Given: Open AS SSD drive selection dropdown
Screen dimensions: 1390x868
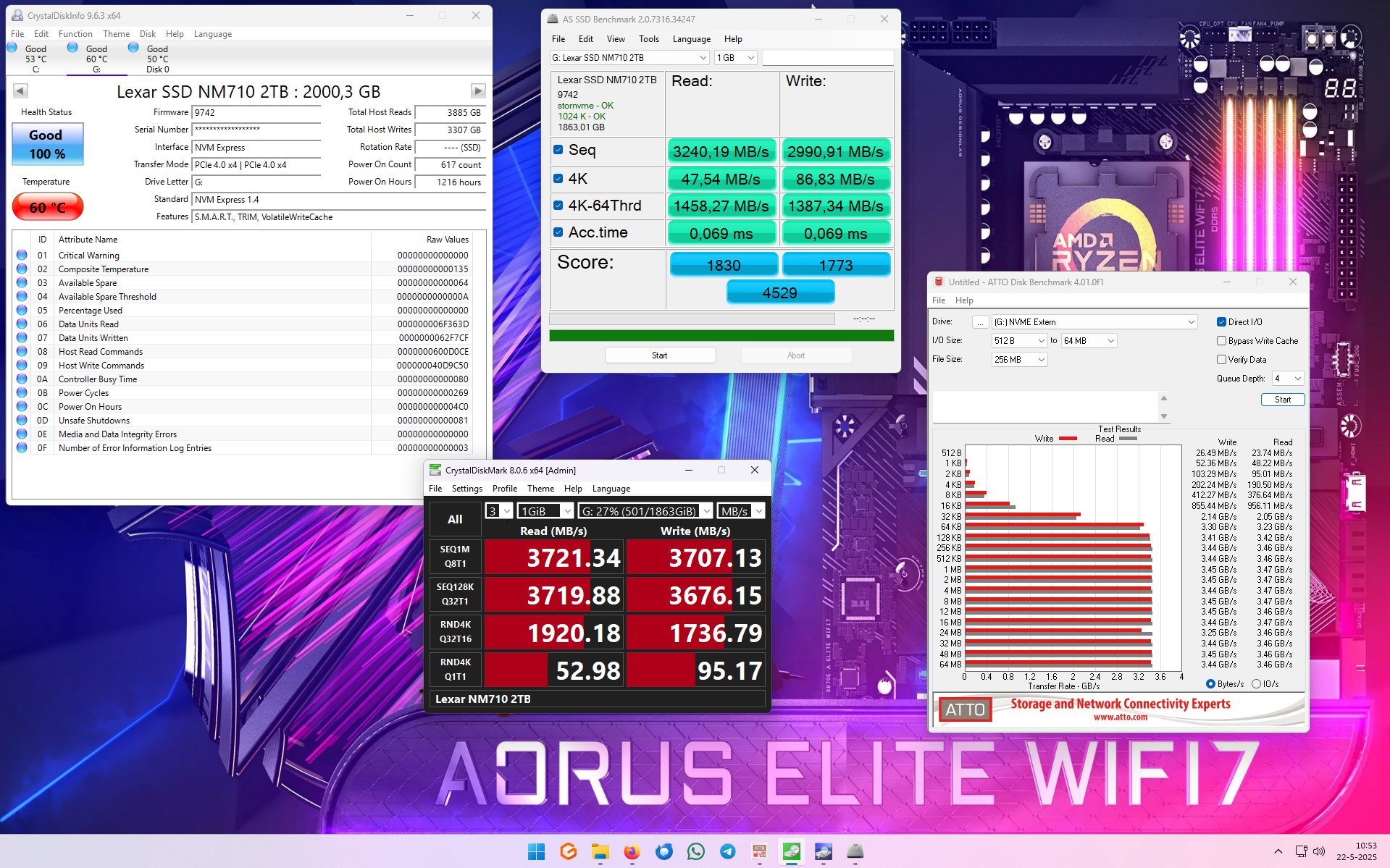Looking at the screenshot, I should pyautogui.click(x=629, y=58).
